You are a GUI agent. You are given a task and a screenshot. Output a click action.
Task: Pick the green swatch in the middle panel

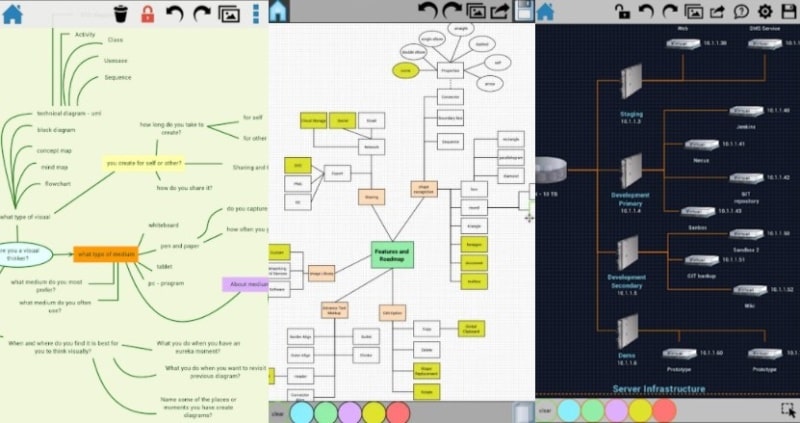[x=326, y=413]
